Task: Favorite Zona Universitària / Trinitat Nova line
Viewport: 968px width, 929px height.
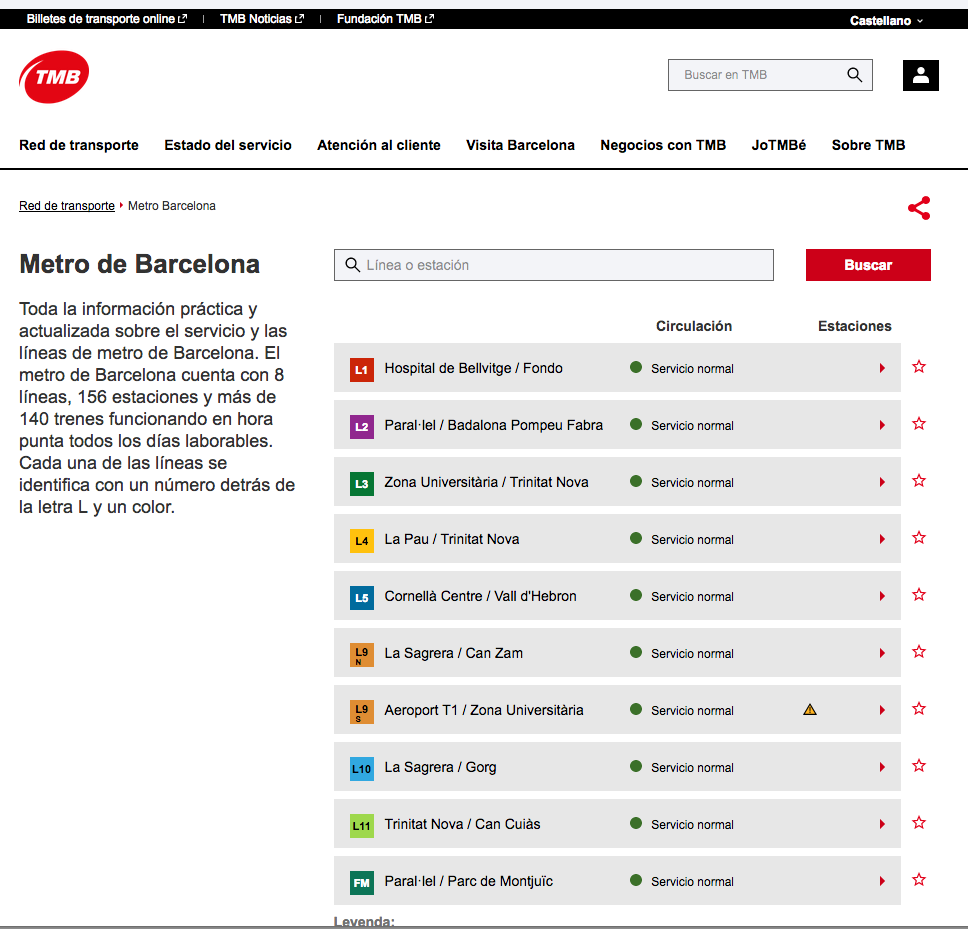Action: [919, 480]
